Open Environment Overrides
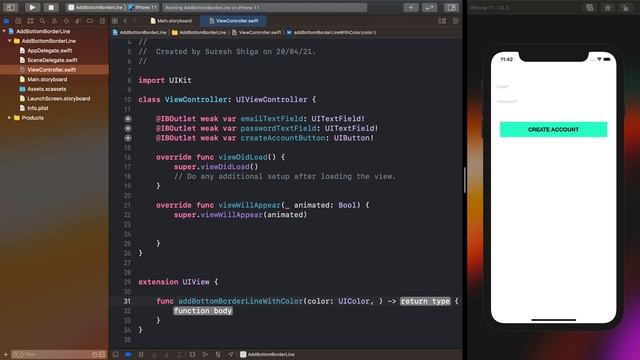The image size is (640, 360). tap(218, 354)
